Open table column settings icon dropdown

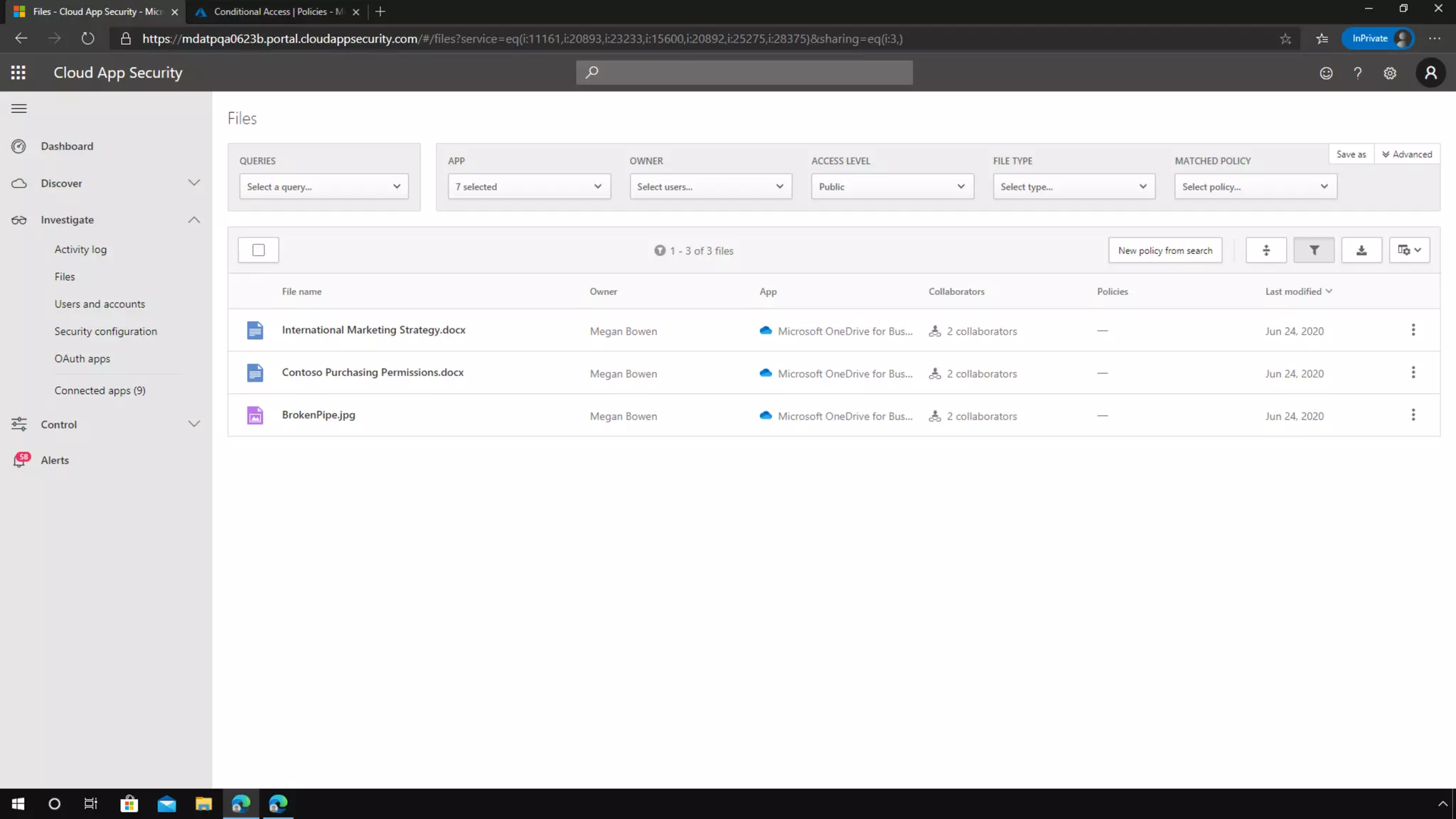tap(1409, 250)
